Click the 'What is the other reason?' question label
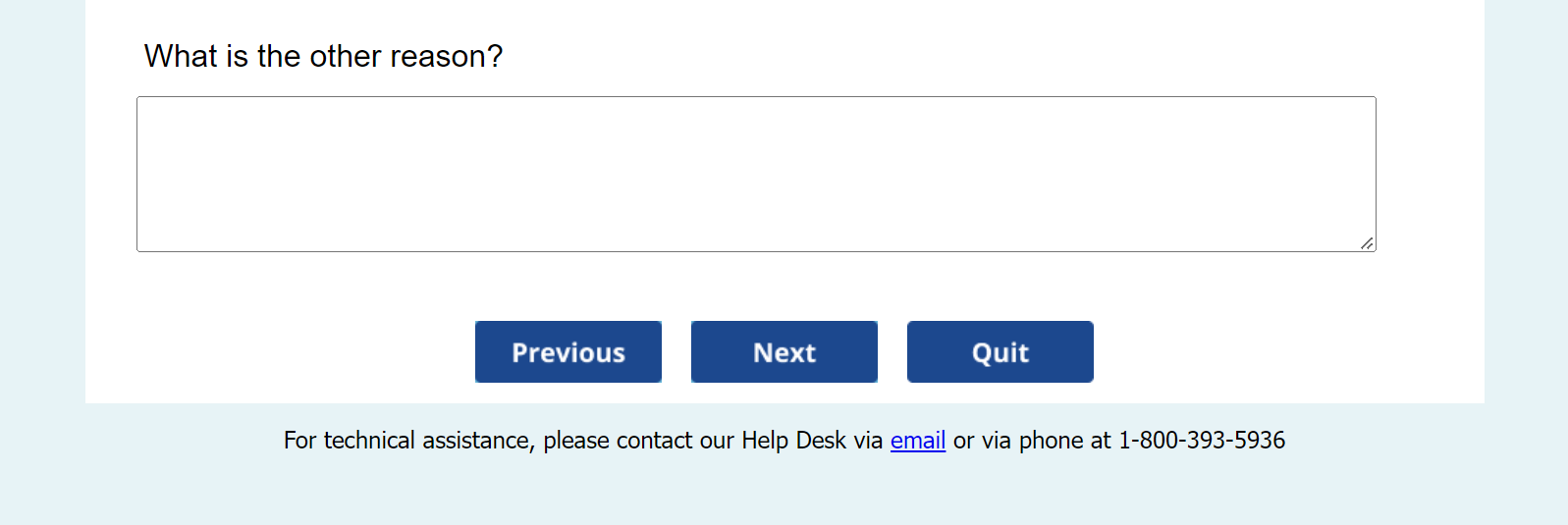Image resolution: width=1568 pixels, height=525 pixels. [323, 57]
